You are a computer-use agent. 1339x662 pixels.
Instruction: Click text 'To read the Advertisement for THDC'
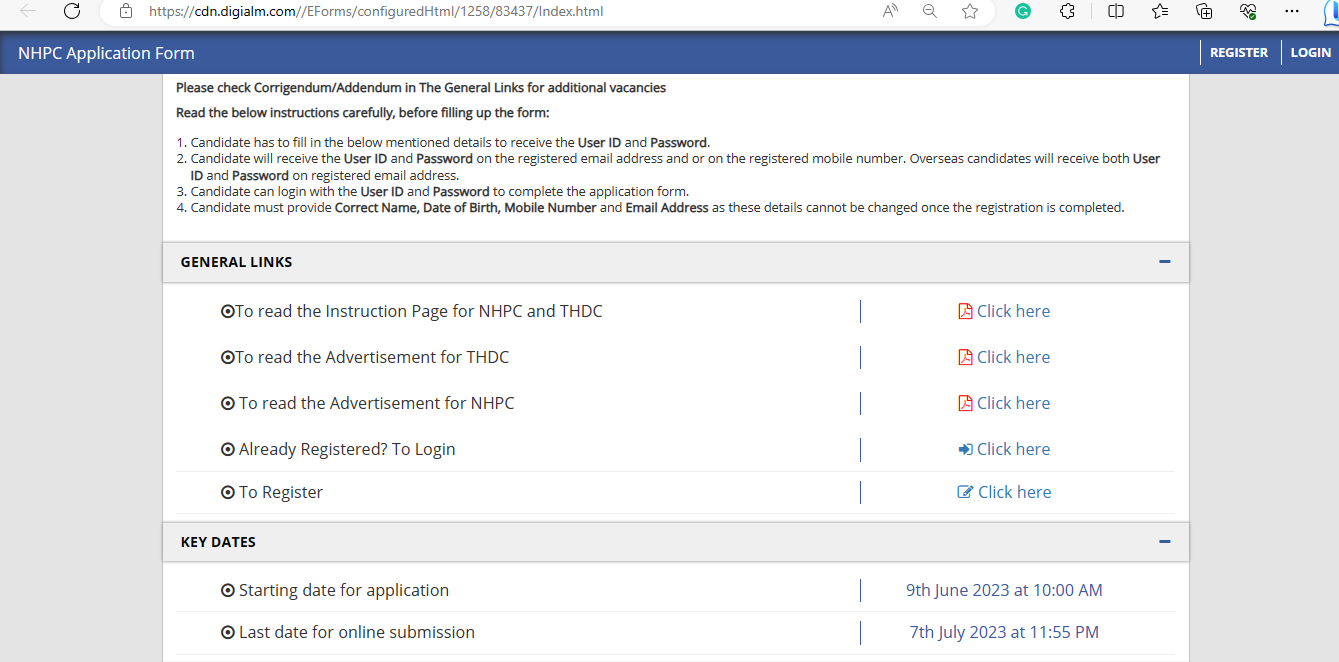pyautogui.click(x=372, y=357)
